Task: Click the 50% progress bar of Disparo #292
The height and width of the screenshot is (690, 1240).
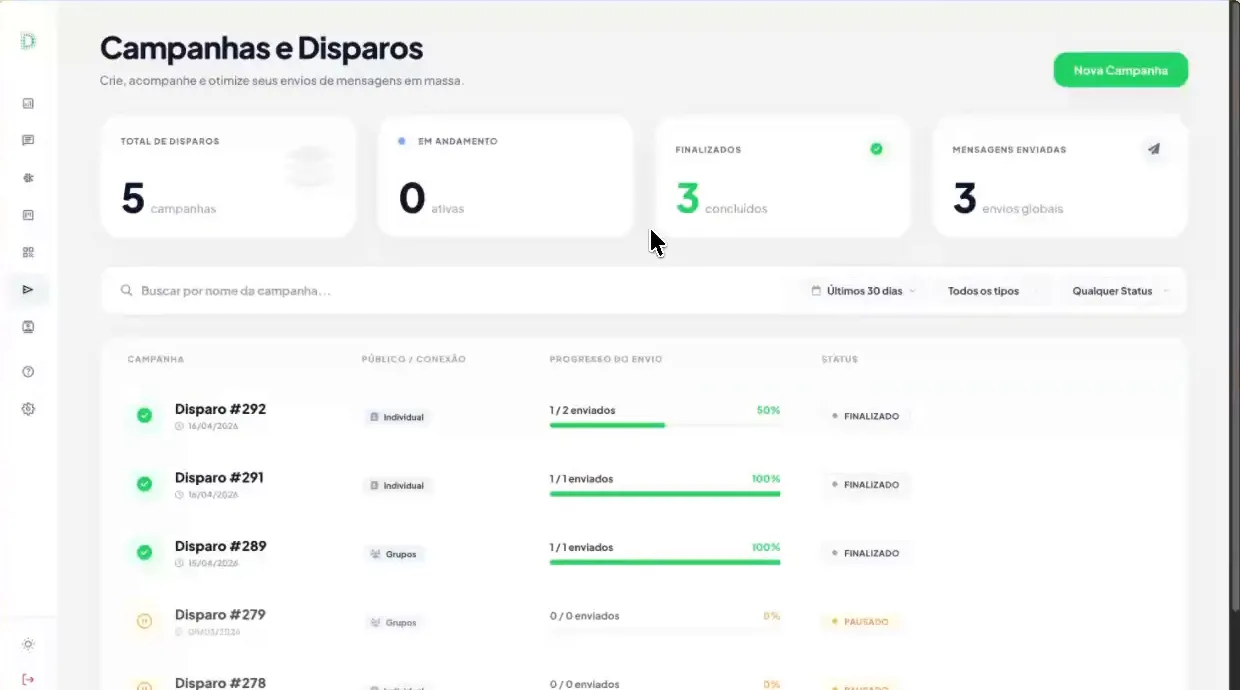Action: pyautogui.click(x=665, y=425)
